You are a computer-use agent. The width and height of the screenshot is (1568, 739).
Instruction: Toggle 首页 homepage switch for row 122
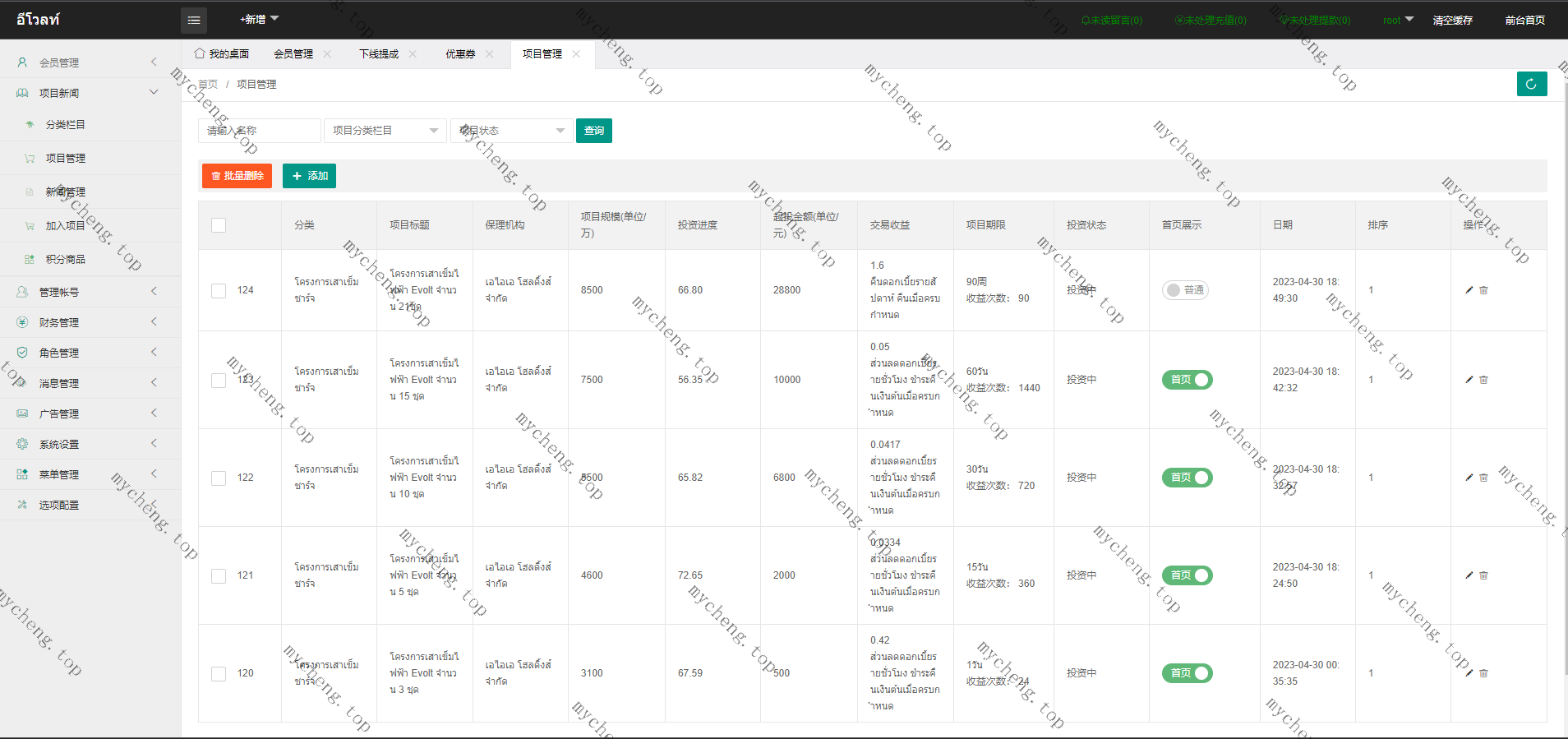(x=1188, y=478)
